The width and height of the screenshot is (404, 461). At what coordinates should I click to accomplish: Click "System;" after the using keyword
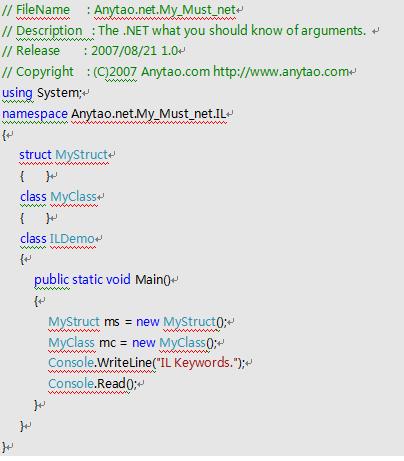point(59,93)
